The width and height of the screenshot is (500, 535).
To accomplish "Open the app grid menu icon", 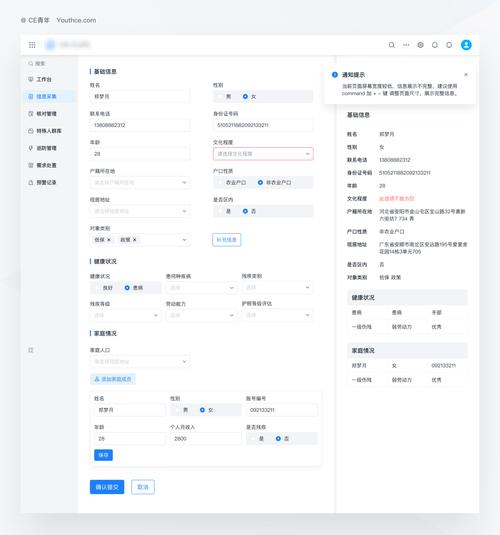I will (x=32, y=45).
